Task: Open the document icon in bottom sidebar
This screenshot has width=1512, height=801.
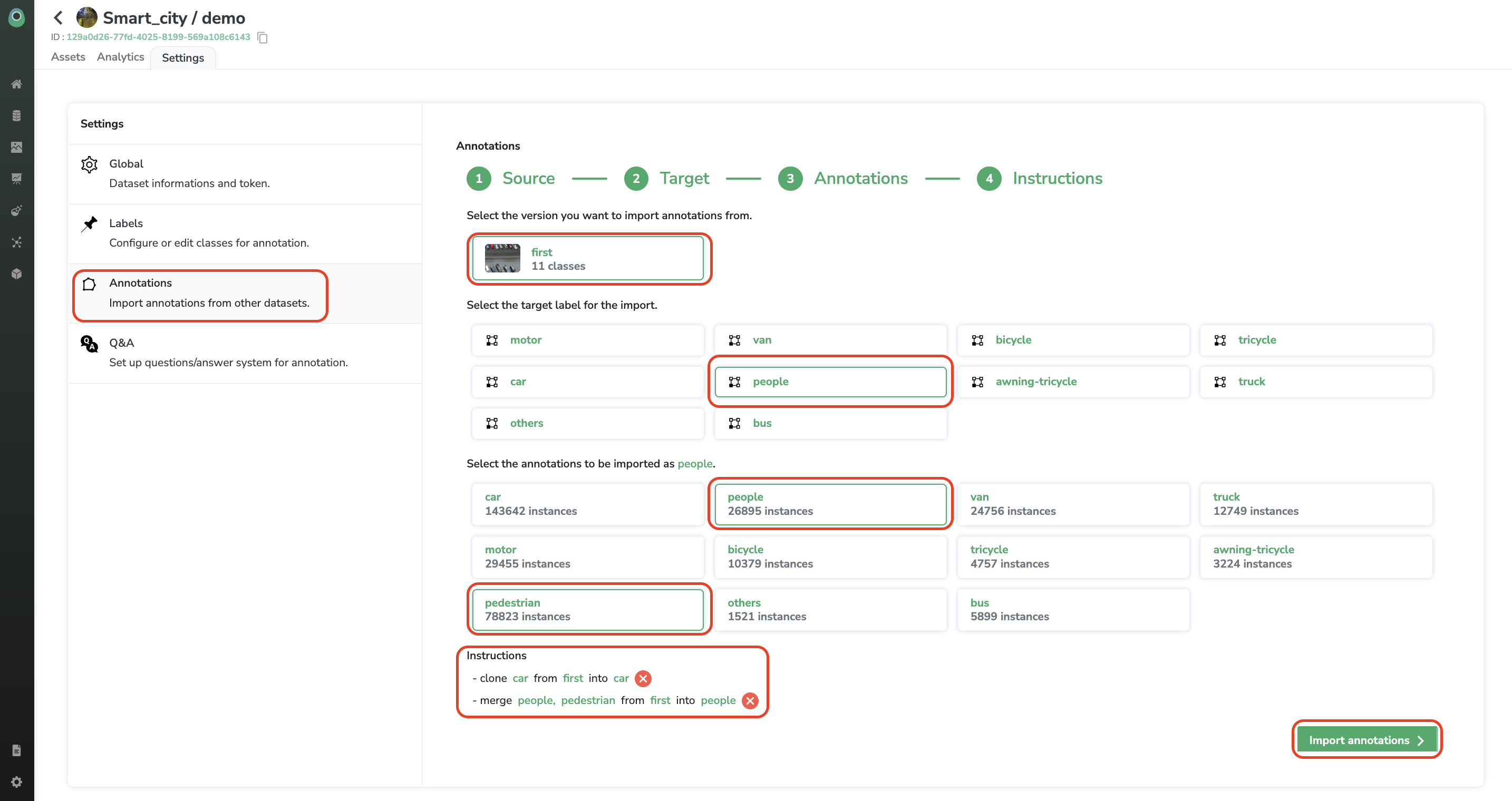Action: click(16, 750)
